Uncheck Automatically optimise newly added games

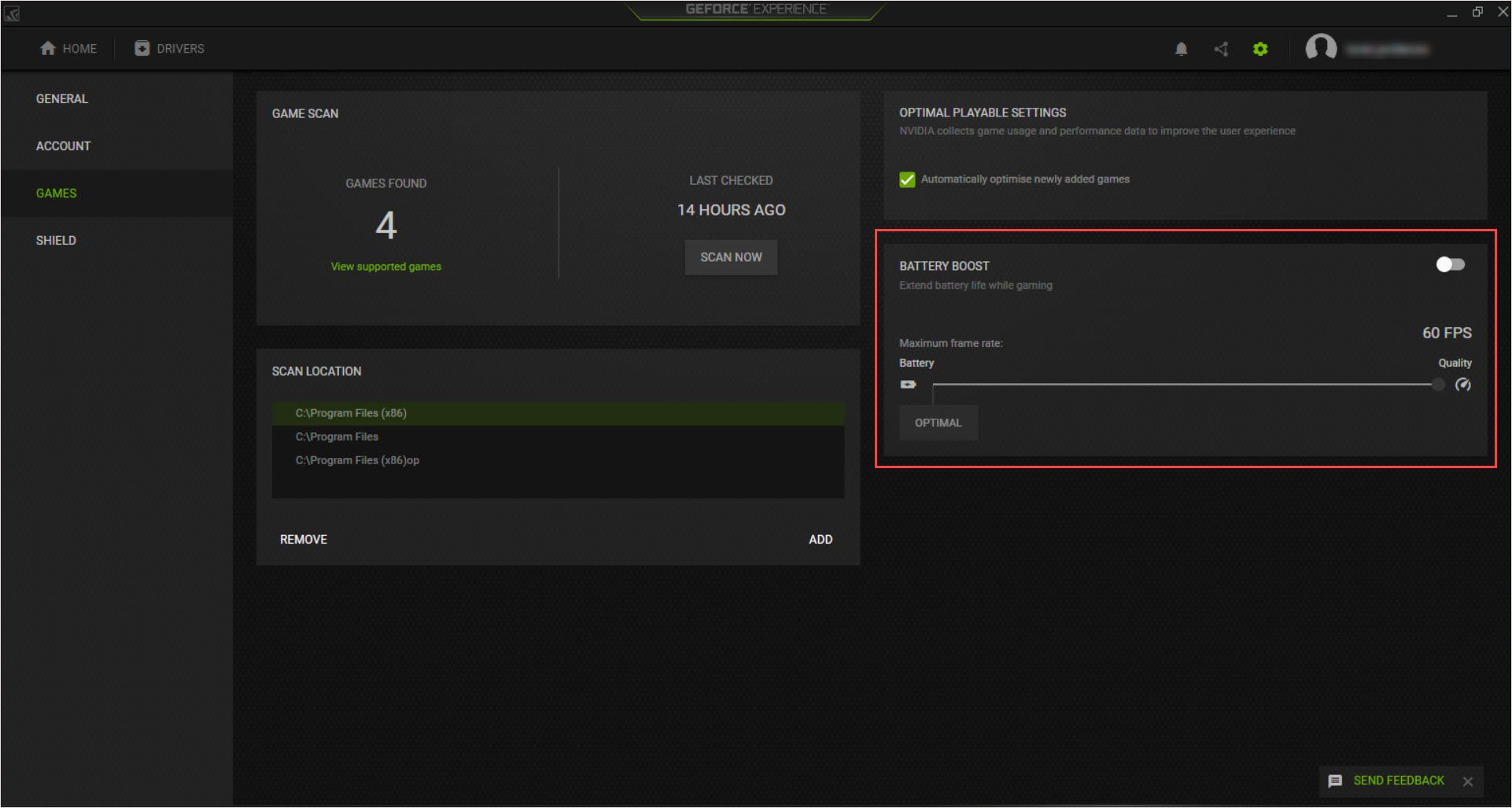pos(906,179)
